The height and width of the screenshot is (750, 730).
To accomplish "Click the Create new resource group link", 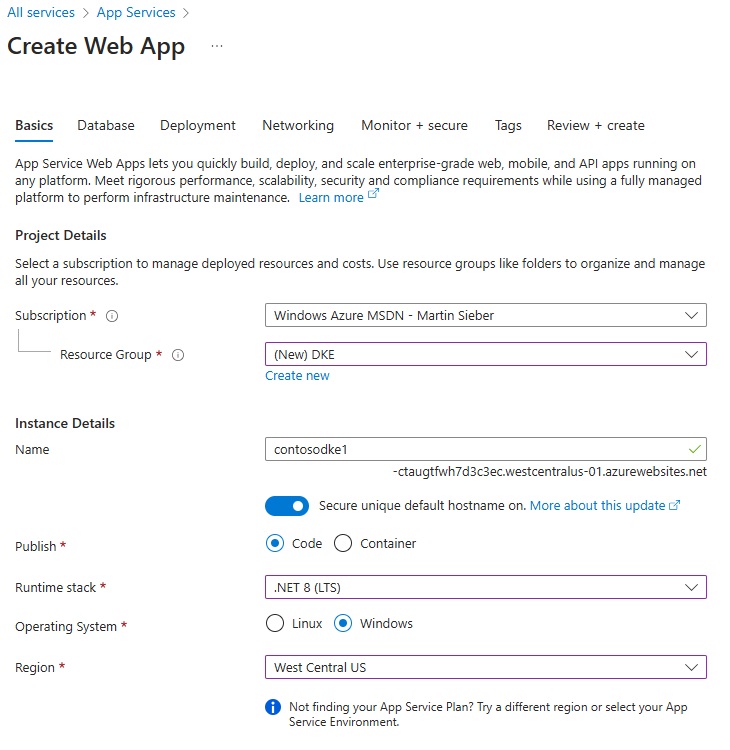I will coord(297,376).
